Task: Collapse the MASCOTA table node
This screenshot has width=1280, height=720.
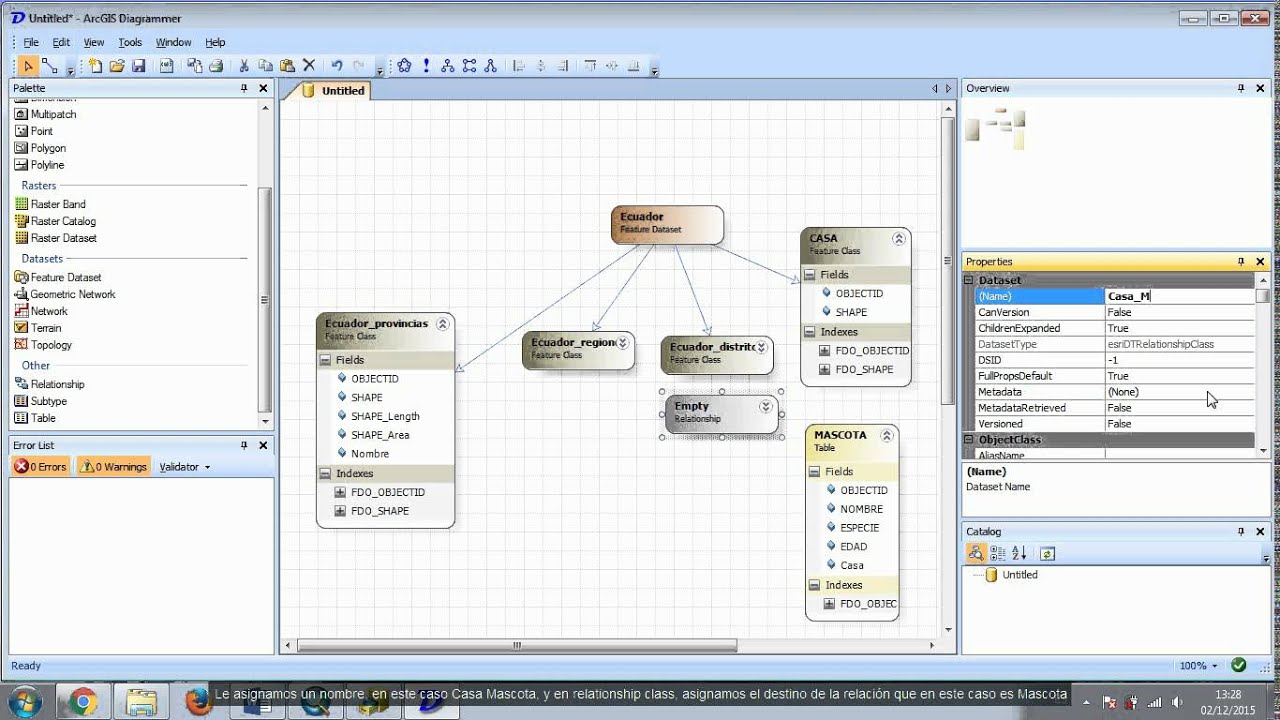Action: pos(886,435)
